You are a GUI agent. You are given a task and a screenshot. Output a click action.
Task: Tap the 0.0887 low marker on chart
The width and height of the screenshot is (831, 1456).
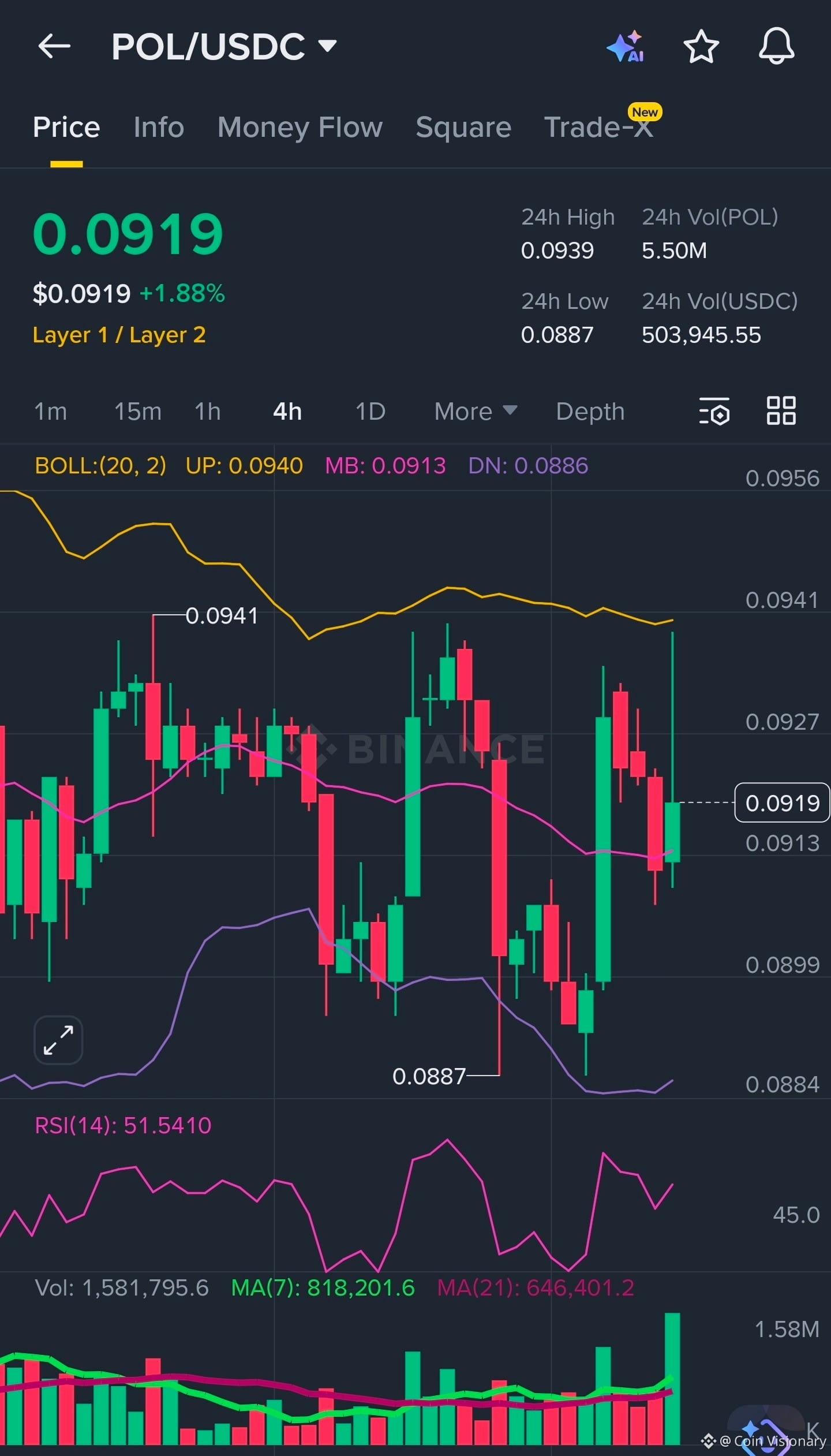[429, 1076]
